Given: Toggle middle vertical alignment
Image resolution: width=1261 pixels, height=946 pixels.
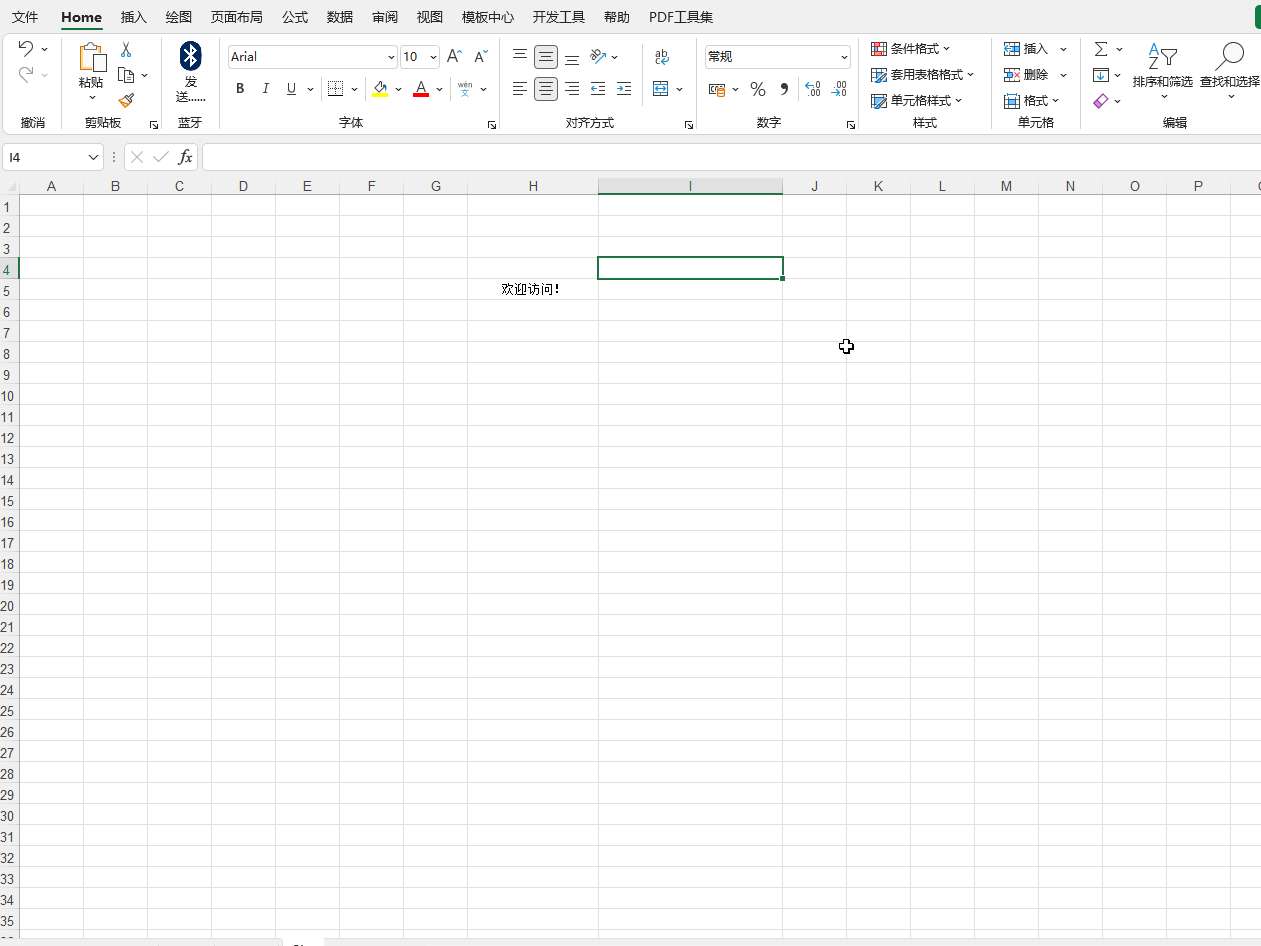Looking at the screenshot, I should click(546, 57).
